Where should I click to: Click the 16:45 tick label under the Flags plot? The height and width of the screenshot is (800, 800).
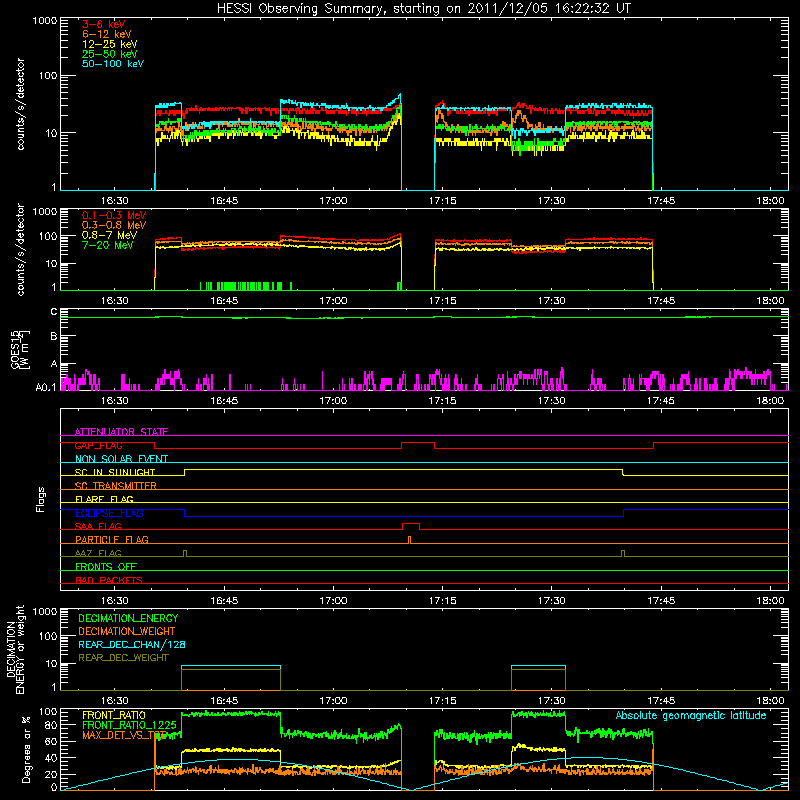[224, 601]
